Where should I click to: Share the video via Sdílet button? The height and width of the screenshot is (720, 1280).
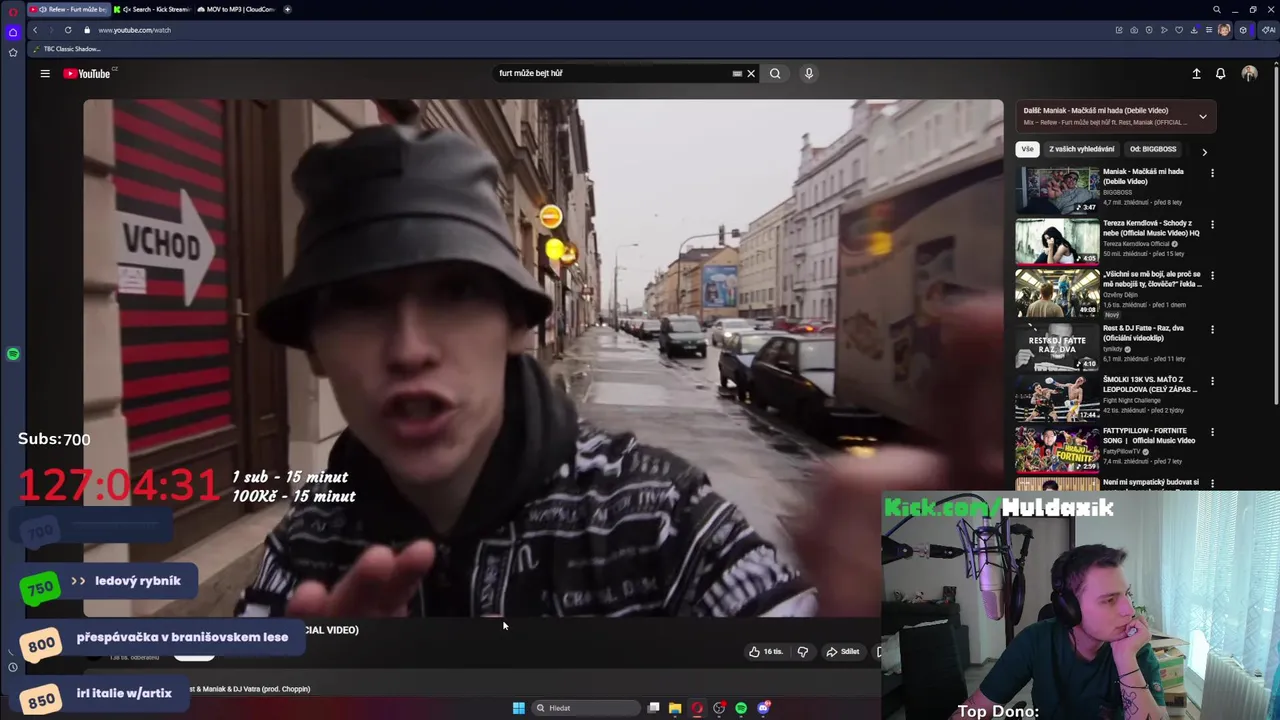pyautogui.click(x=842, y=652)
